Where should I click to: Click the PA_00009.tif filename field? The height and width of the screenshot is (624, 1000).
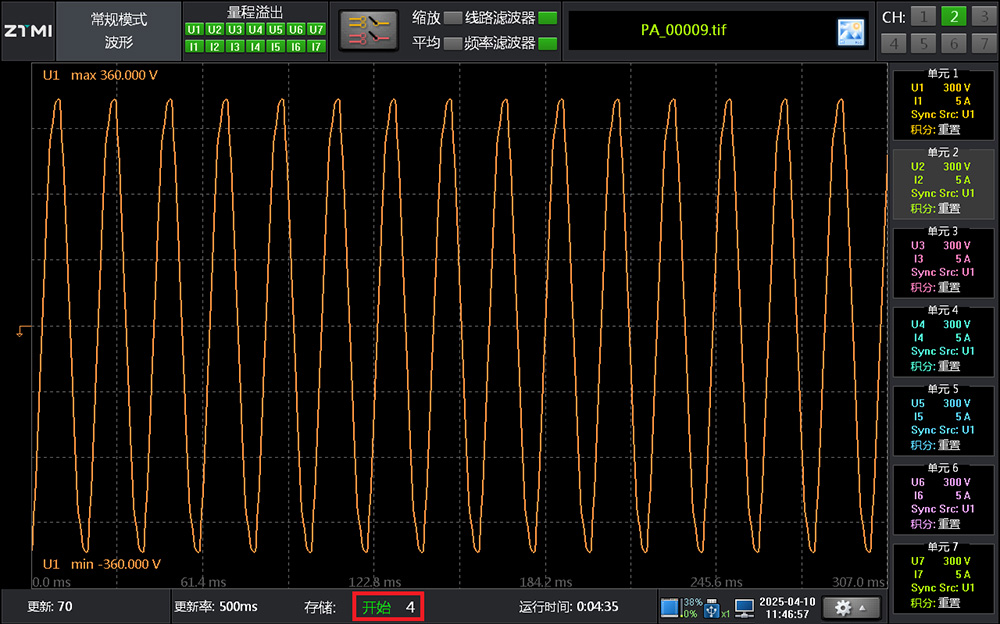click(x=683, y=30)
